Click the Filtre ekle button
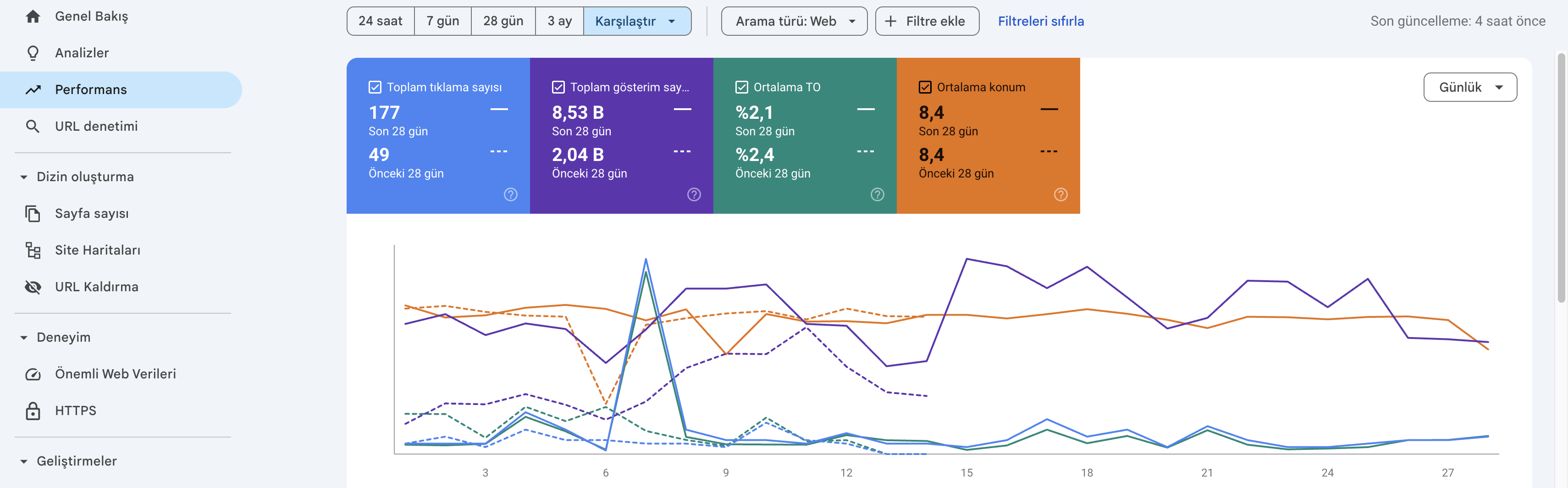The width and height of the screenshot is (1568, 488). [x=927, y=21]
